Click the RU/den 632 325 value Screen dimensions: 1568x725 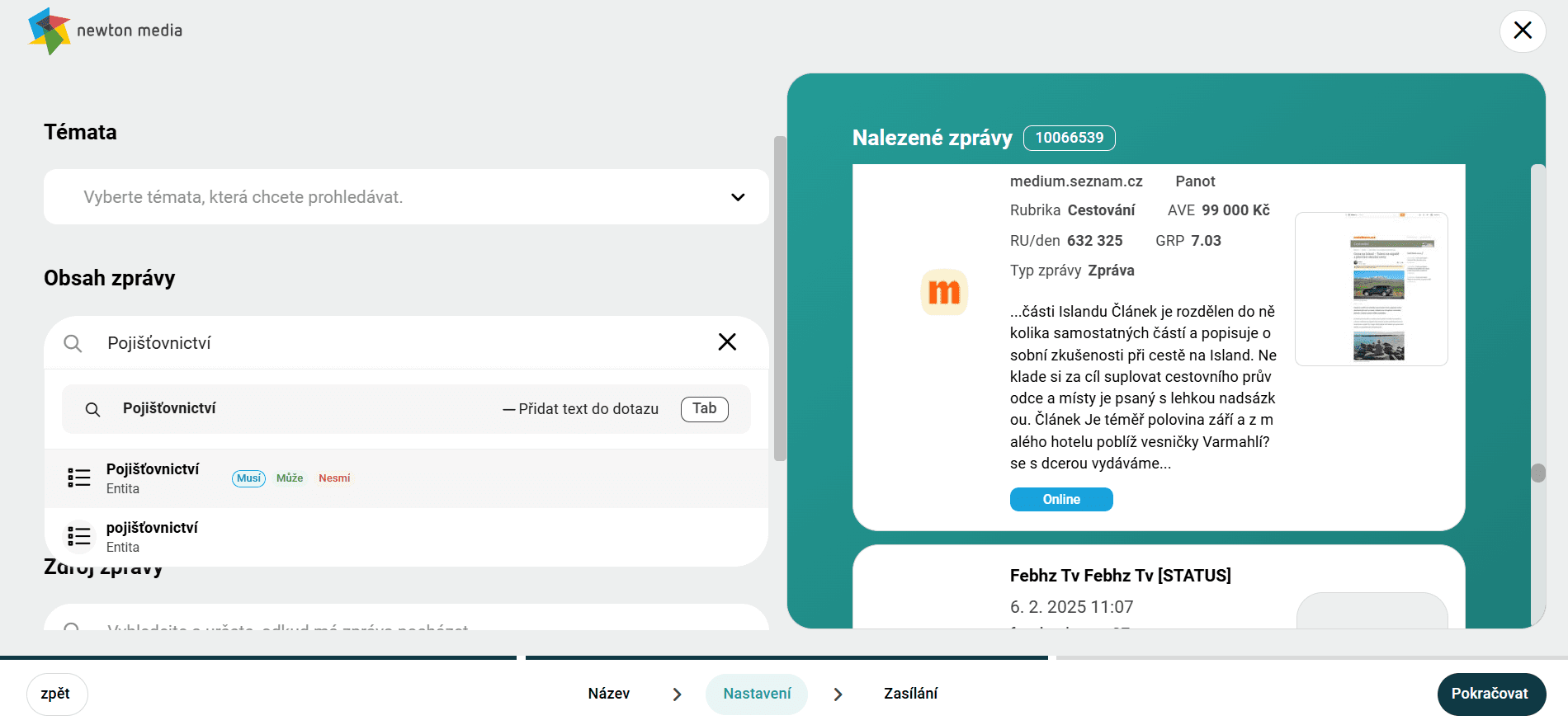coord(1094,241)
